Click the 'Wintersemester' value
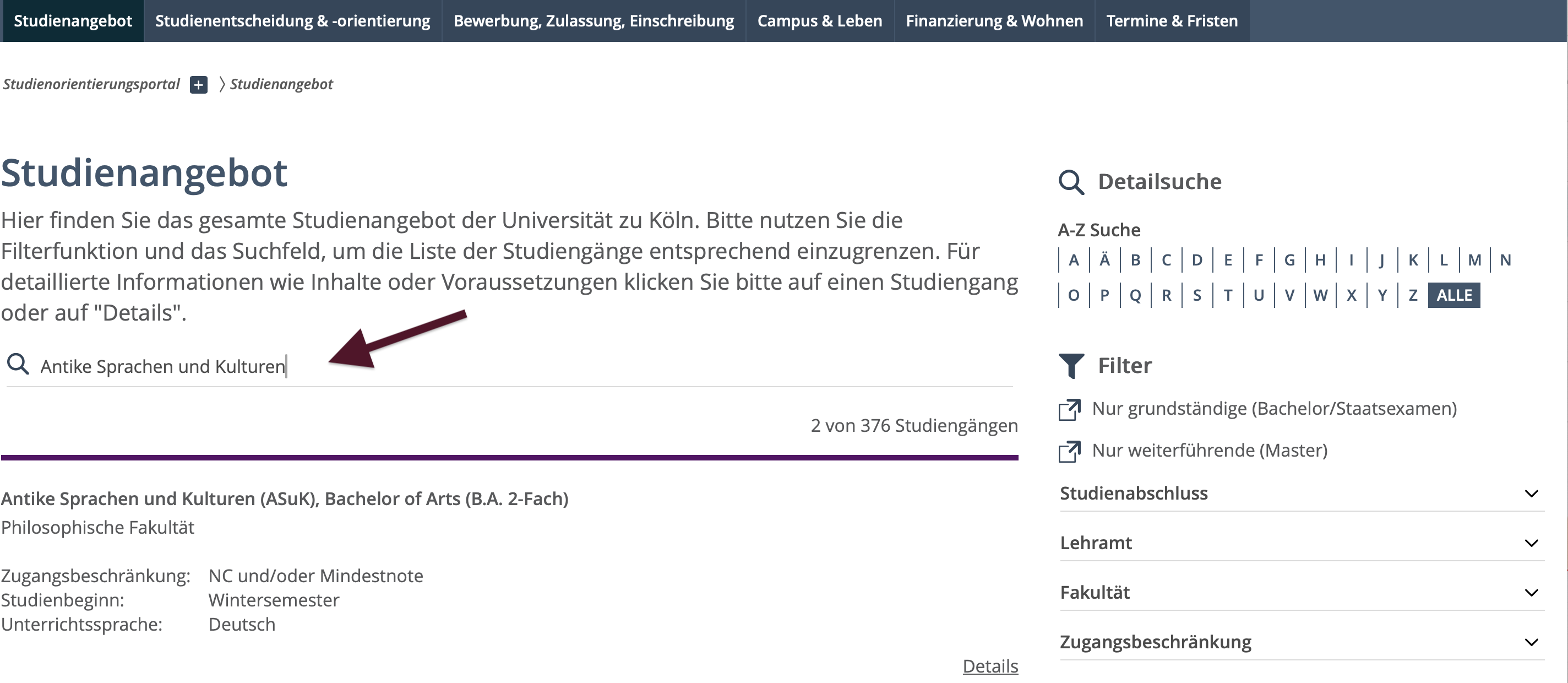 [x=273, y=600]
